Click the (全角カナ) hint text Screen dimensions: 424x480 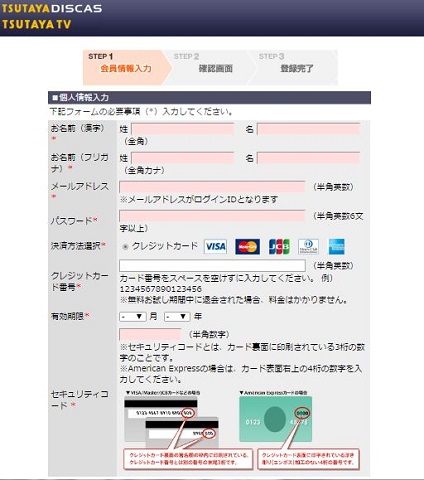point(144,171)
